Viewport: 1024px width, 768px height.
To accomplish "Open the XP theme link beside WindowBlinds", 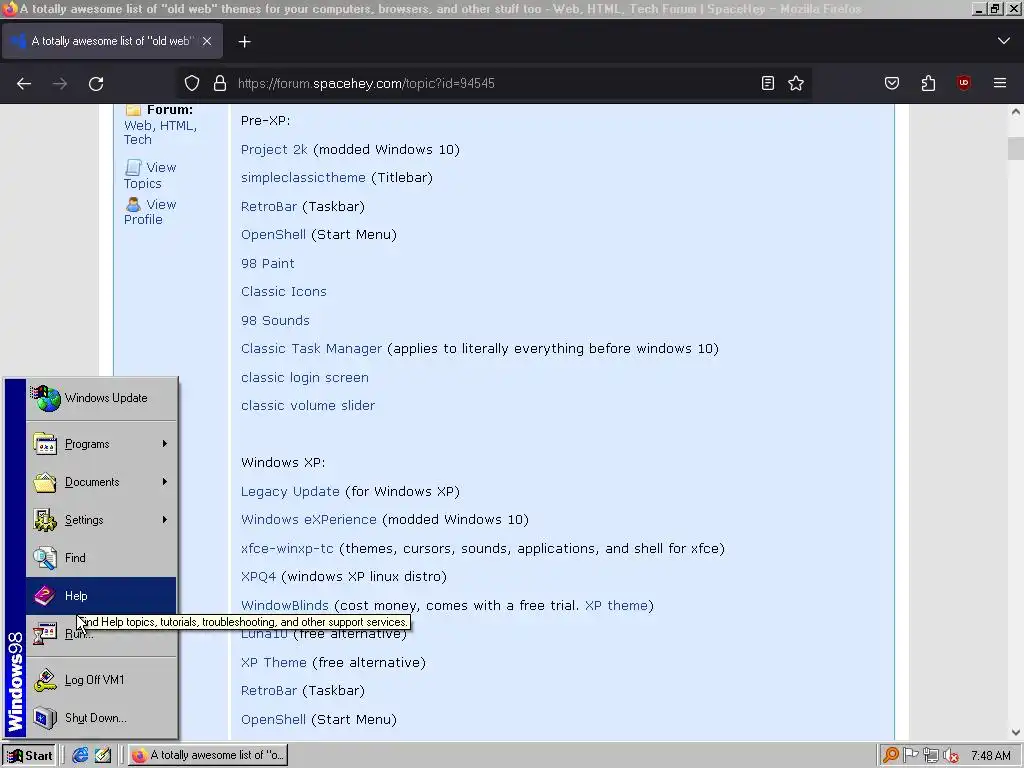I will point(616,605).
